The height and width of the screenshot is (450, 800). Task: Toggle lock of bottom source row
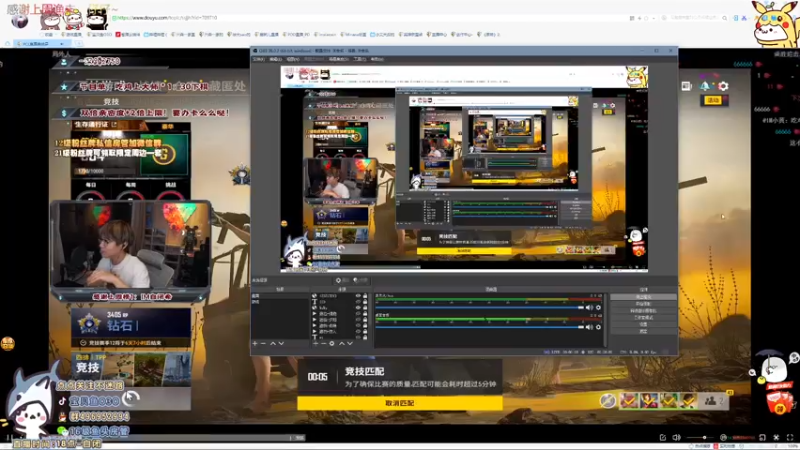tap(365, 337)
